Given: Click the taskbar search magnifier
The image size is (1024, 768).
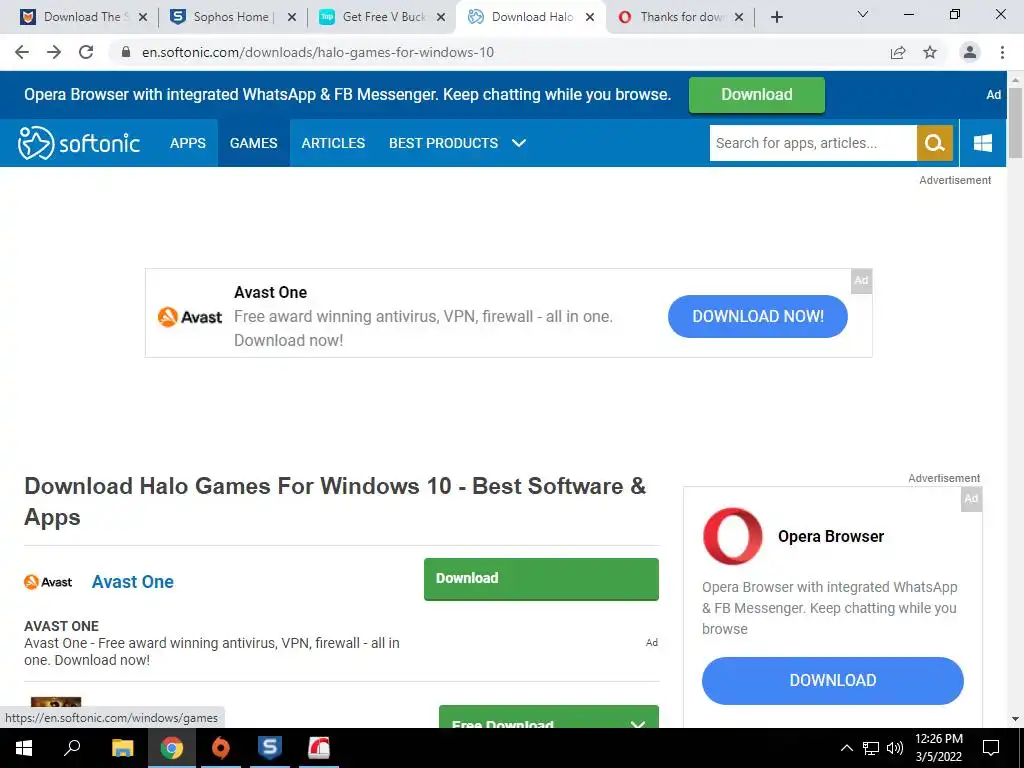Looking at the screenshot, I should point(72,748).
